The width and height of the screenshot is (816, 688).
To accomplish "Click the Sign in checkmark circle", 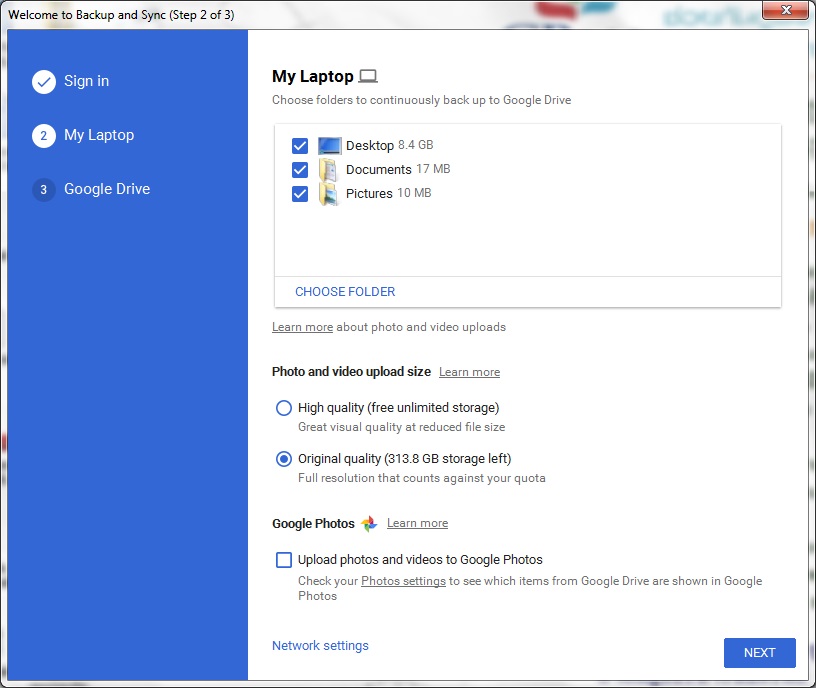I will click(44, 83).
